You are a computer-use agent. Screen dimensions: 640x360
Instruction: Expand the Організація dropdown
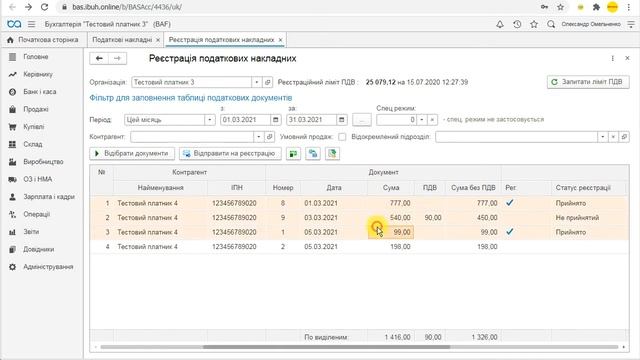point(256,82)
